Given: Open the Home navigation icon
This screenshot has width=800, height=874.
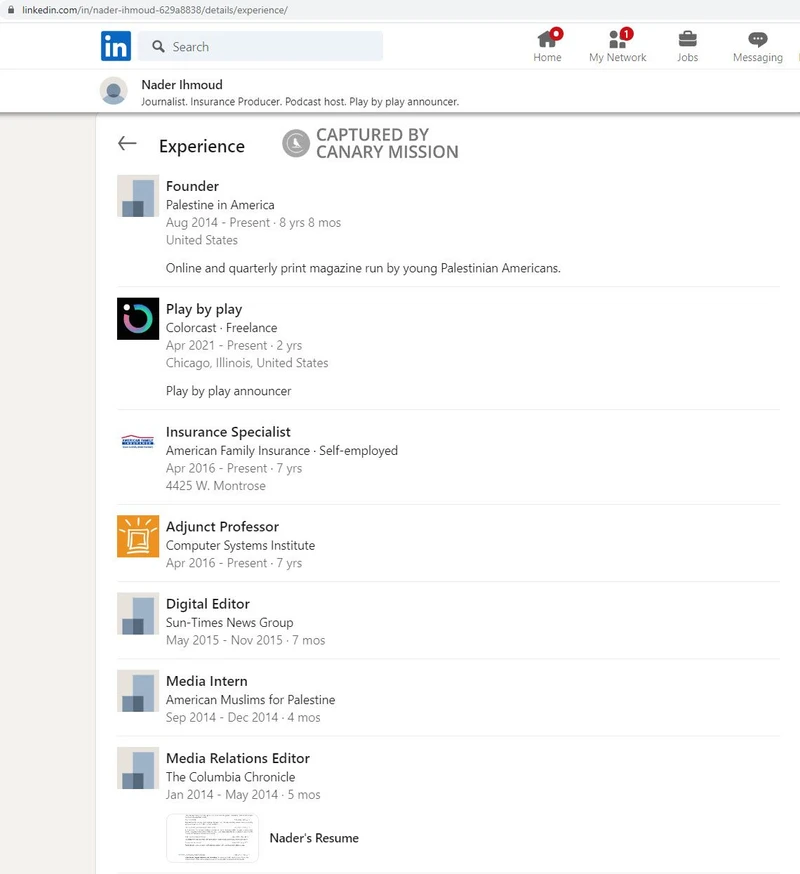Looking at the screenshot, I should 547,39.
